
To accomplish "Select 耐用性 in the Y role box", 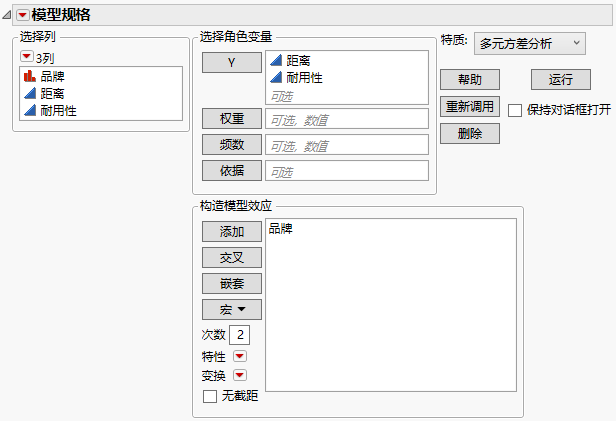I will pos(304,77).
